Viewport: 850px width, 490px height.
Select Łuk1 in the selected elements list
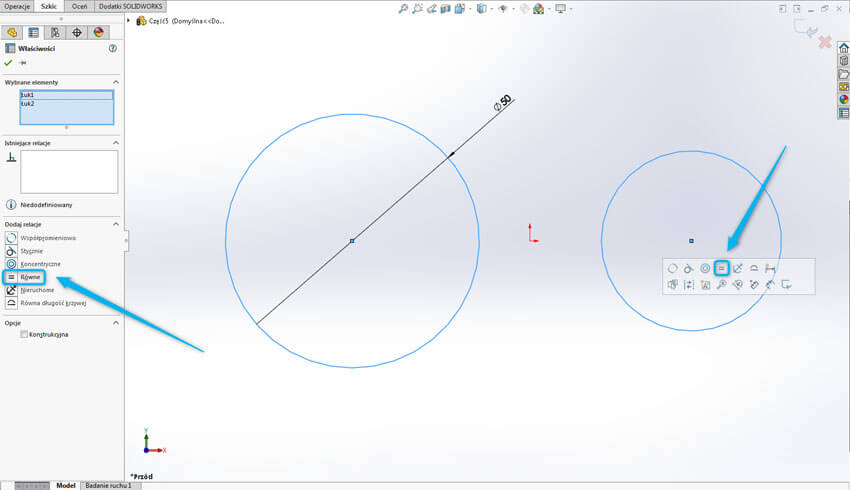[x=67, y=95]
